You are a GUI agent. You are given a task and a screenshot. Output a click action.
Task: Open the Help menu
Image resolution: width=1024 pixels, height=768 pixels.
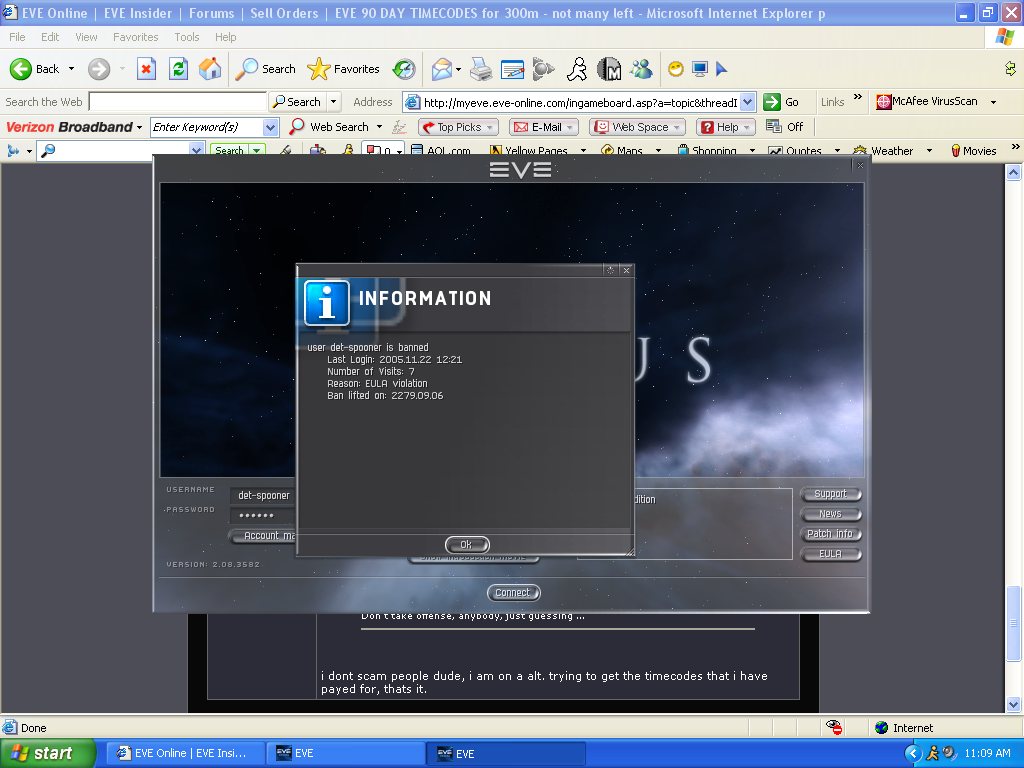[225, 37]
